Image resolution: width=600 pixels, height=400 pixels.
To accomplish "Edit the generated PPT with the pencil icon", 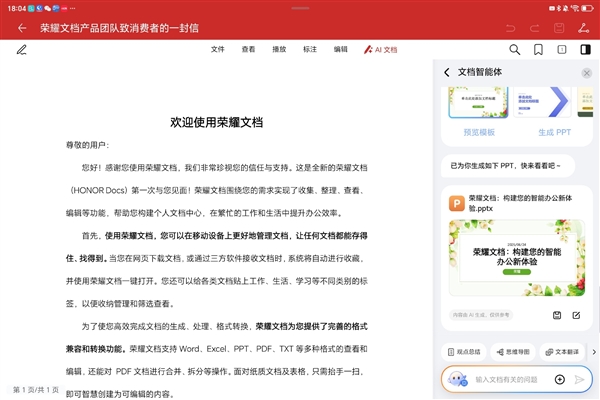I will pyautogui.click(x=576, y=316).
